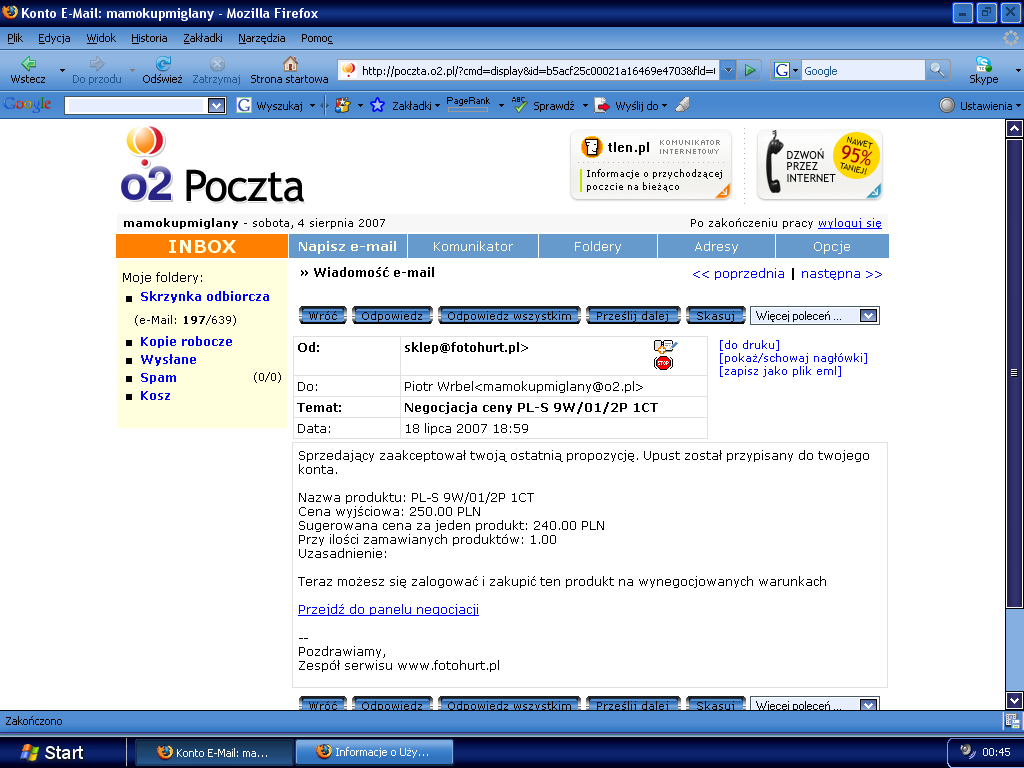Expand the Wyślij do dropdown arrow

[664, 106]
